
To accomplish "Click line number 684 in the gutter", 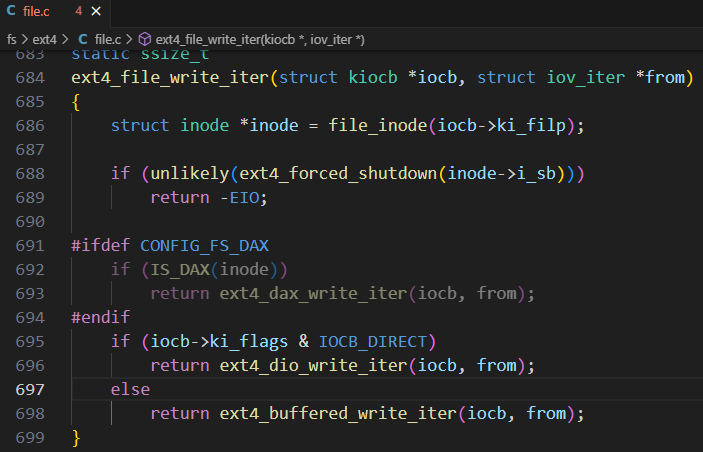I will click(30, 78).
